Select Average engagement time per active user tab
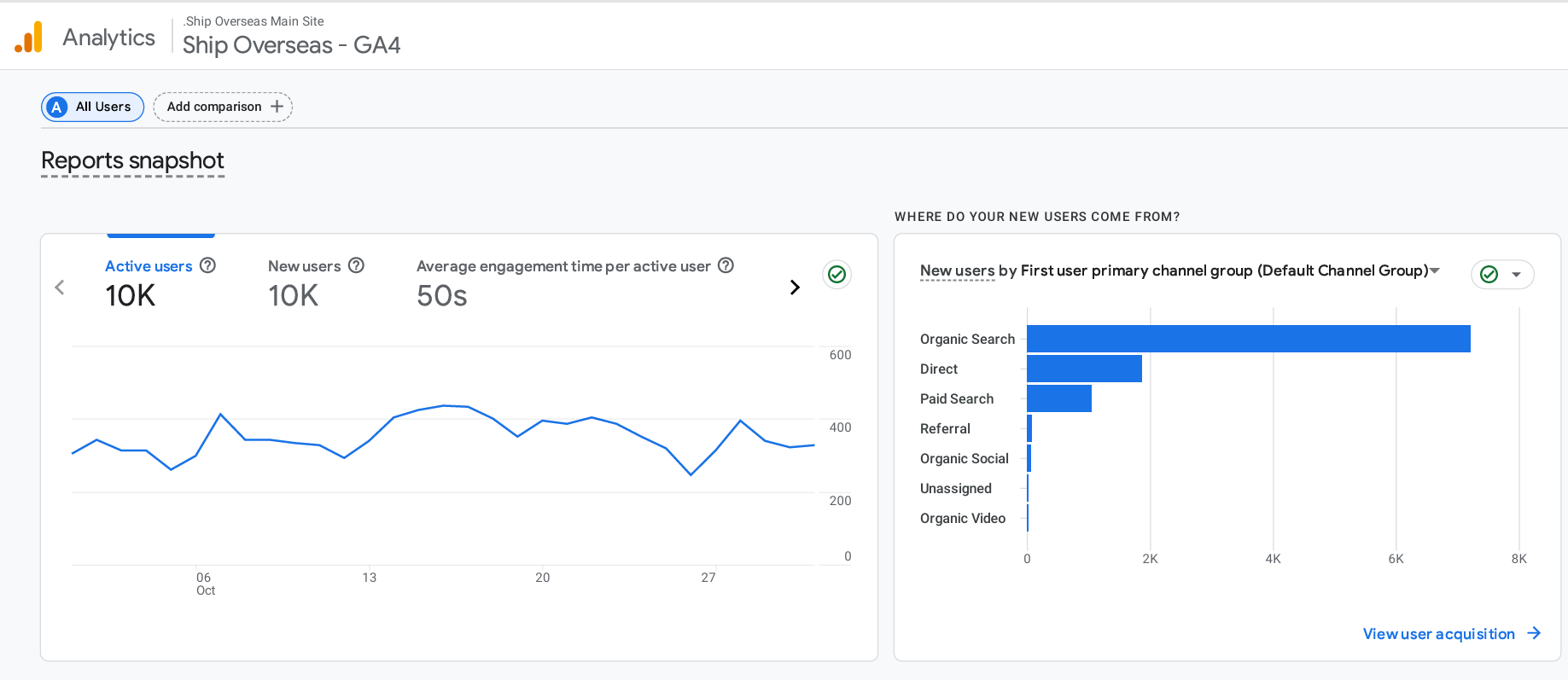This screenshot has width=1568, height=680. click(x=575, y=284)
